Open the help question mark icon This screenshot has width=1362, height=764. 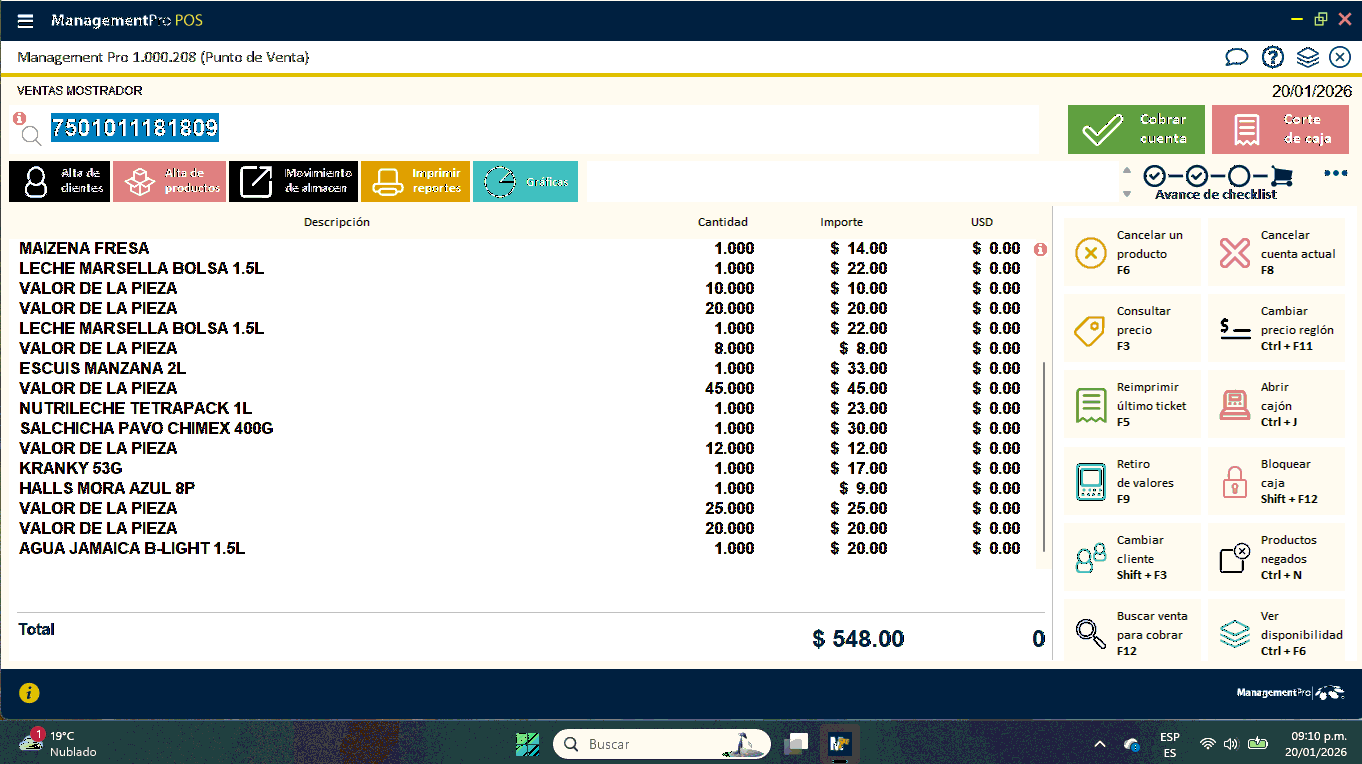1272,57
